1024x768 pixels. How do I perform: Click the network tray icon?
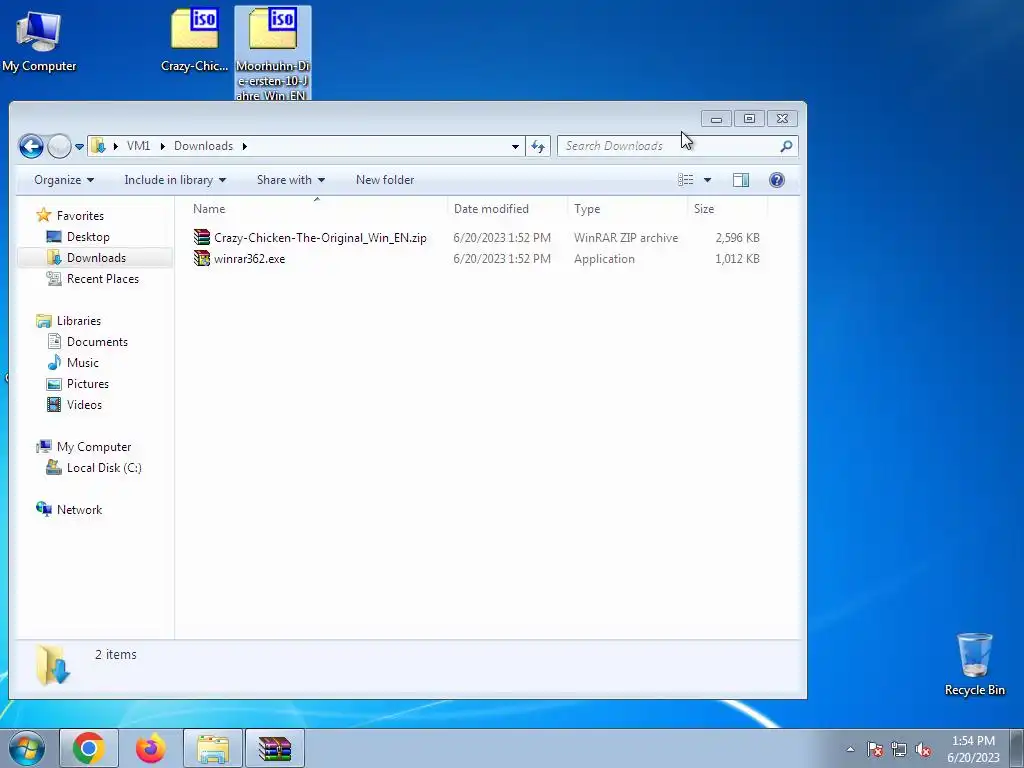pyautogui.click(x=899, y=749)
